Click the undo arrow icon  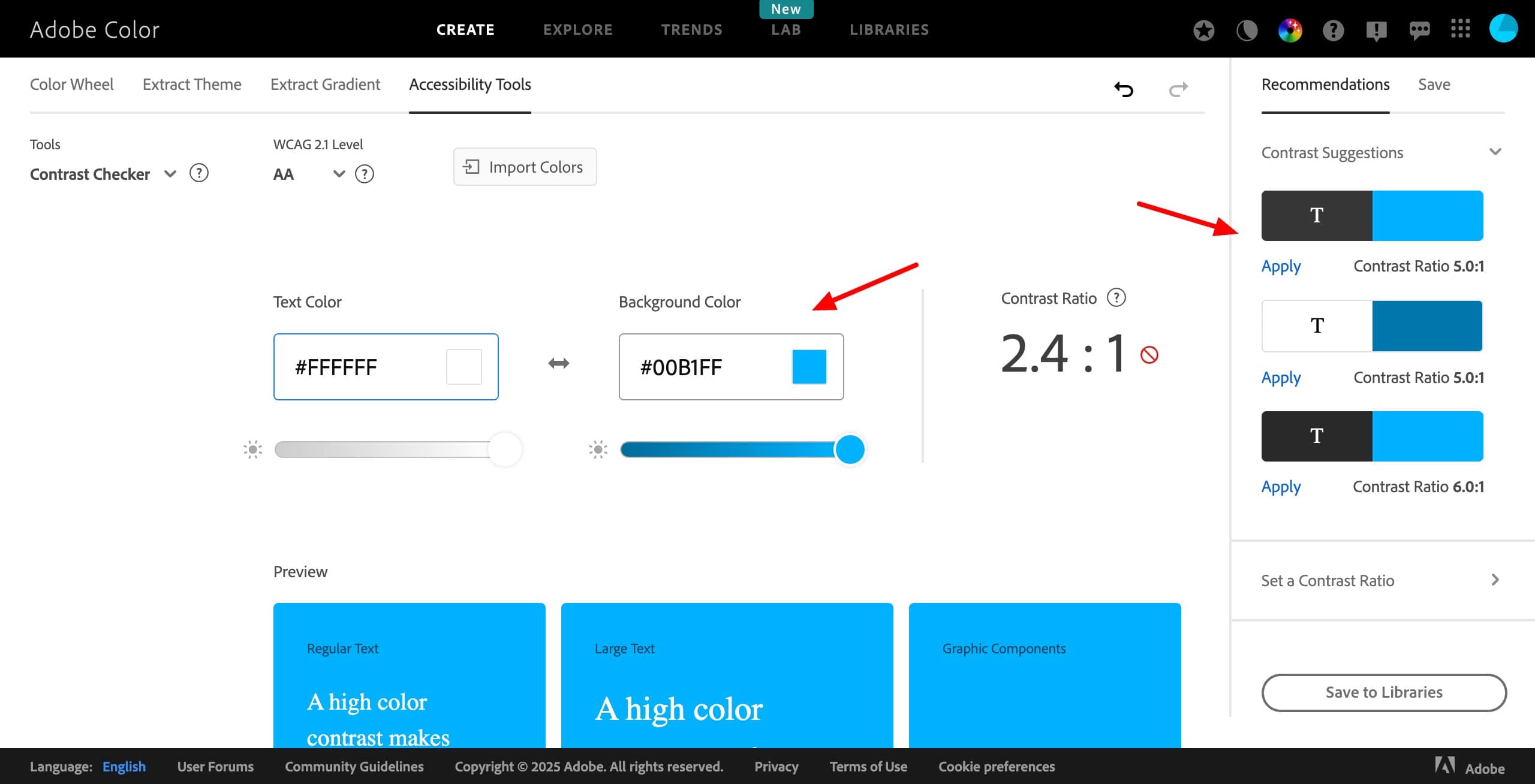click(1124, 89)
